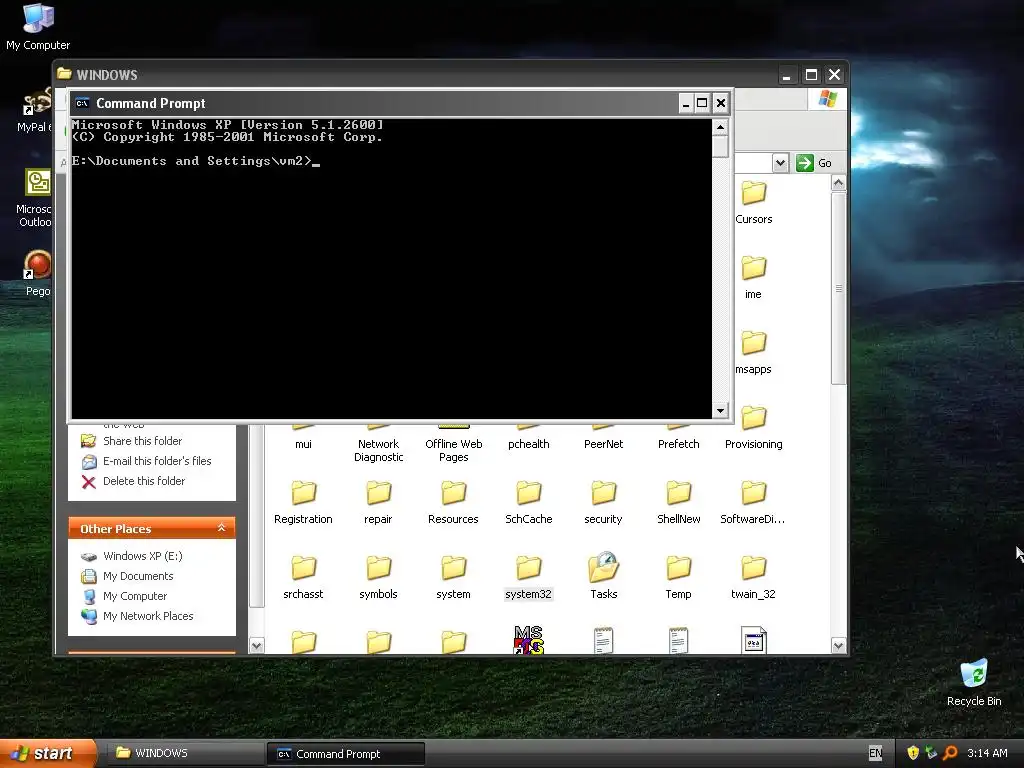1024x768 pixels.
Task: Switch to Command Prompt taskbar button
Action: point(345,754)
